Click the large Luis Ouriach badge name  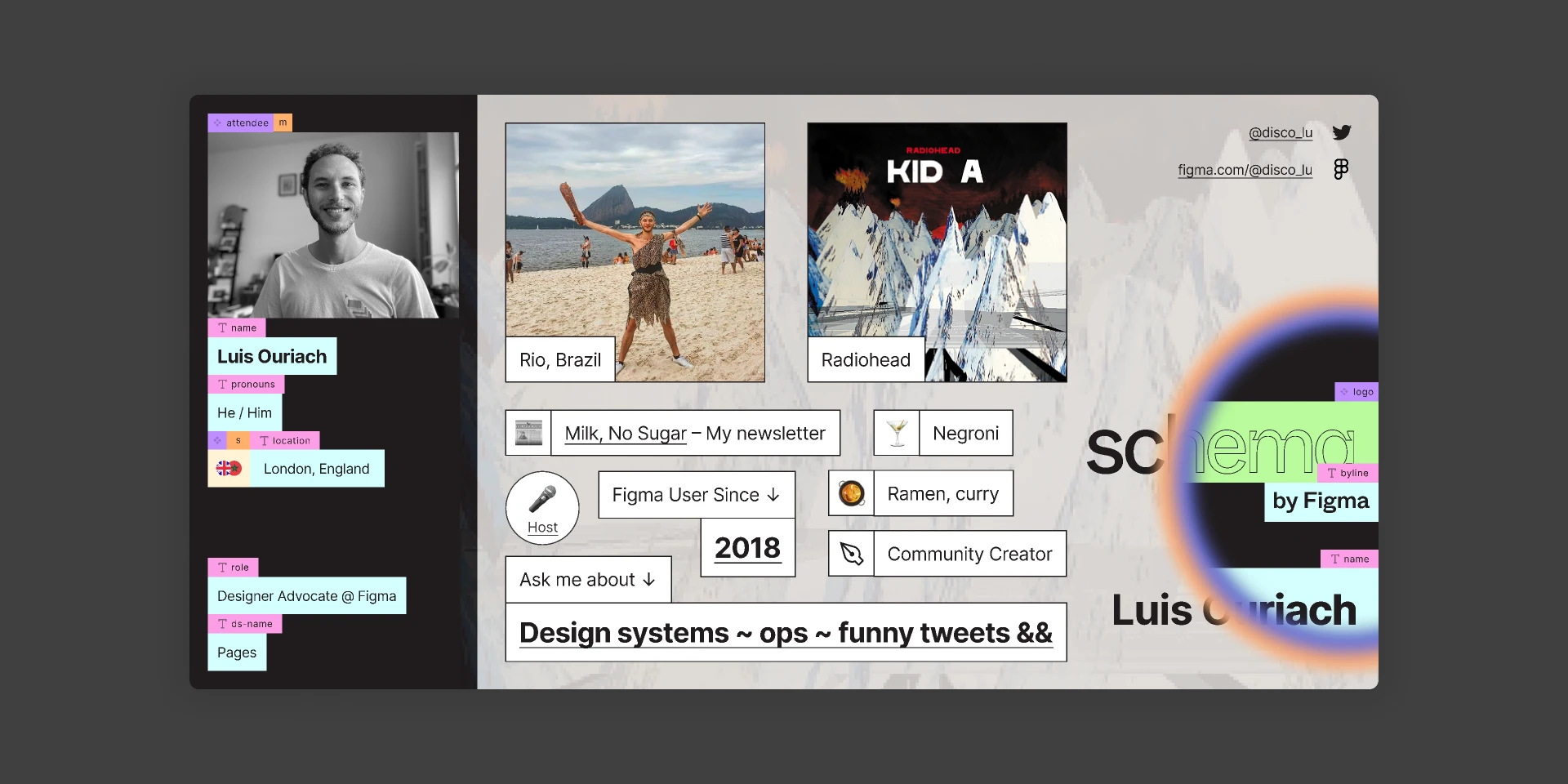coord(1234,610)
